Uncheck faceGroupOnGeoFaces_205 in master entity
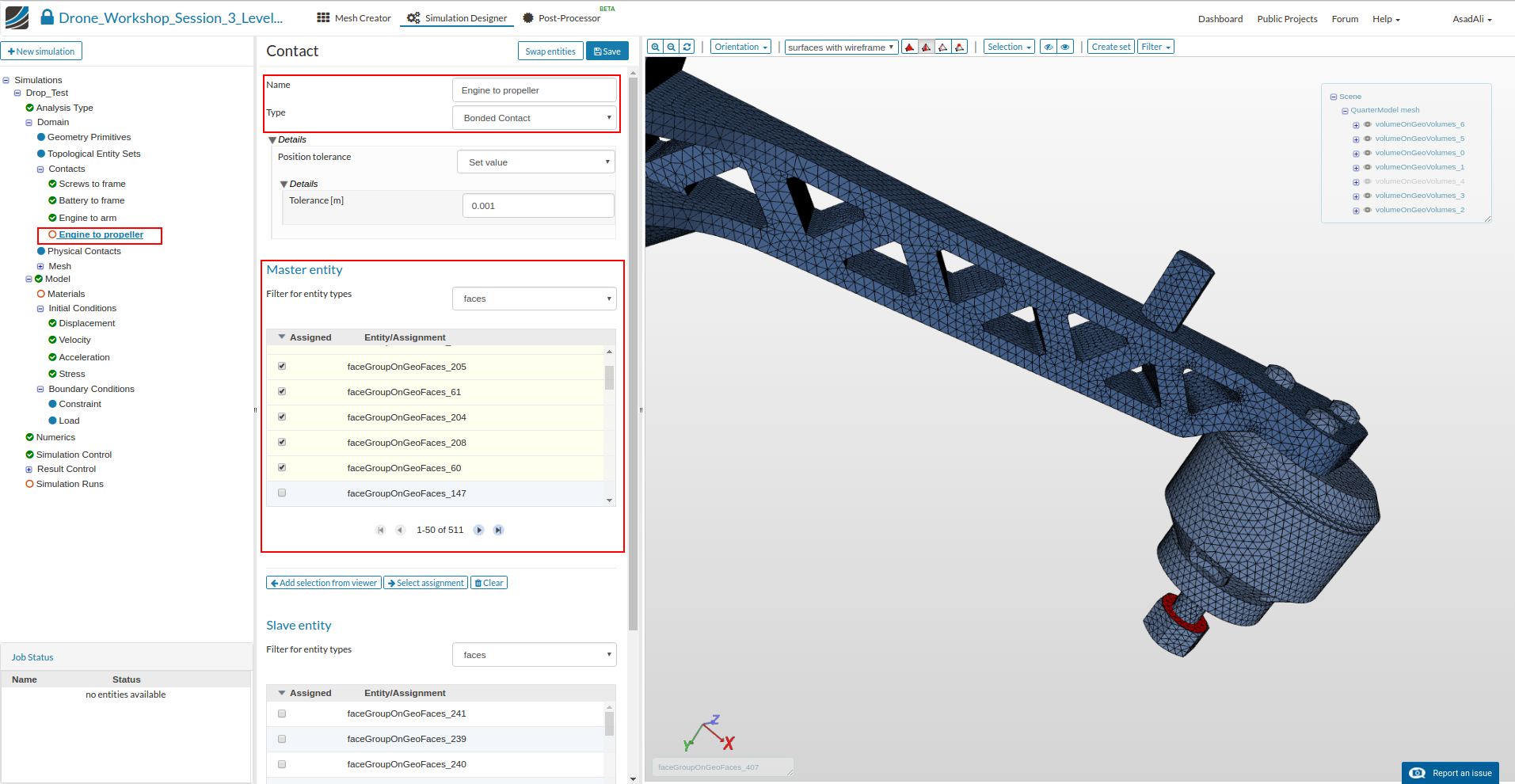 (282, 366)
